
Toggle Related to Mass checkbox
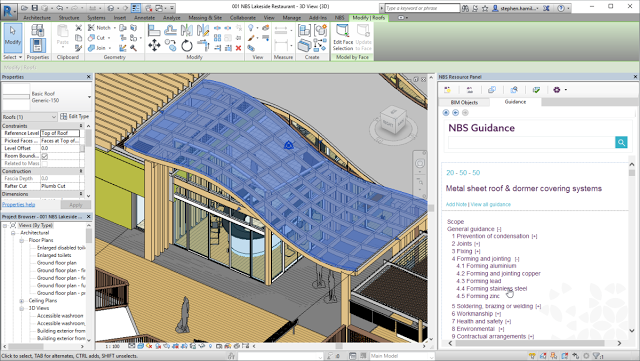coord(44,164)
